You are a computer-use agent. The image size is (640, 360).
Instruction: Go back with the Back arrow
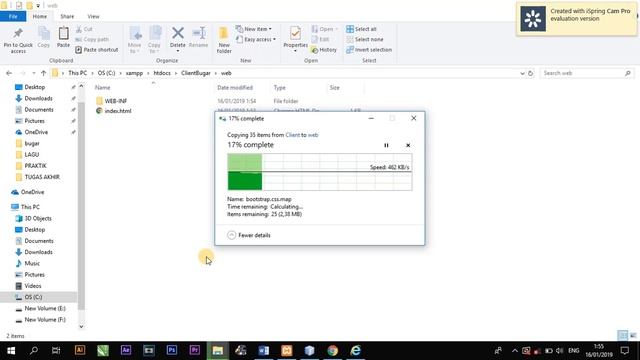9,73
